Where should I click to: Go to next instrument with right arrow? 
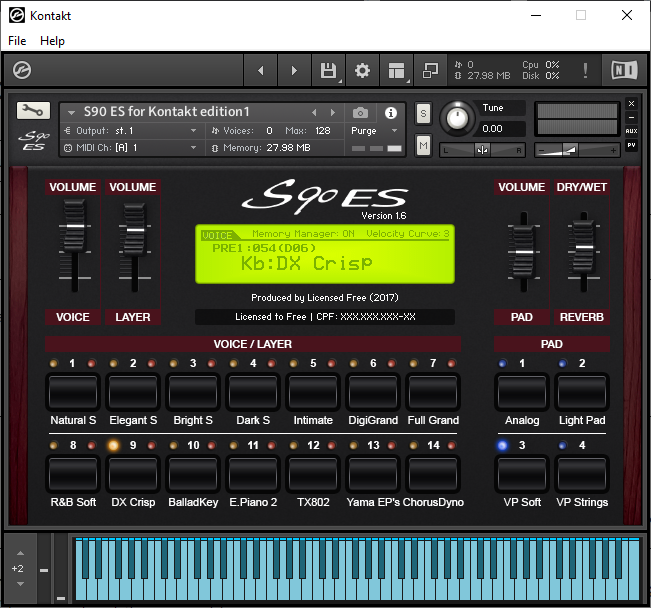[294, 71]
